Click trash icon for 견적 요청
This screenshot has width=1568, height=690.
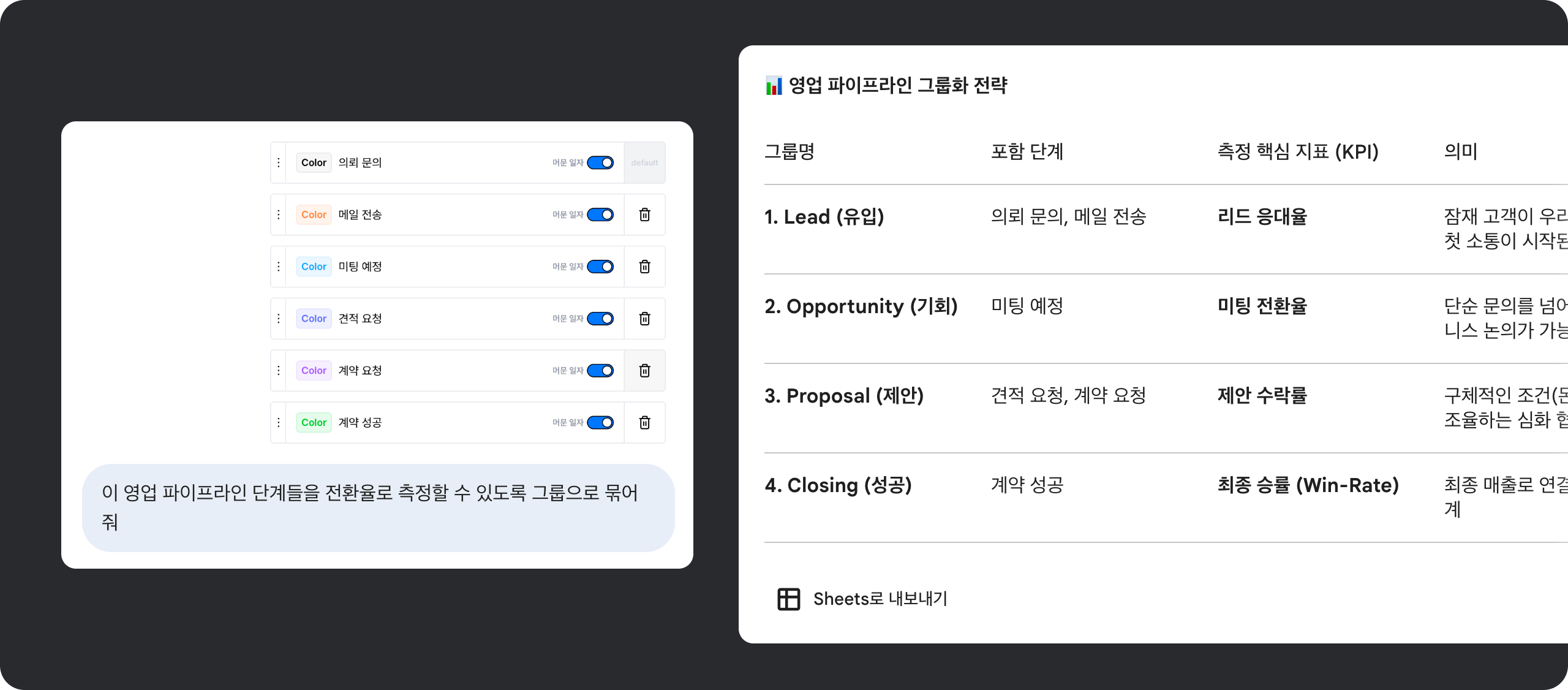[644, 319]
